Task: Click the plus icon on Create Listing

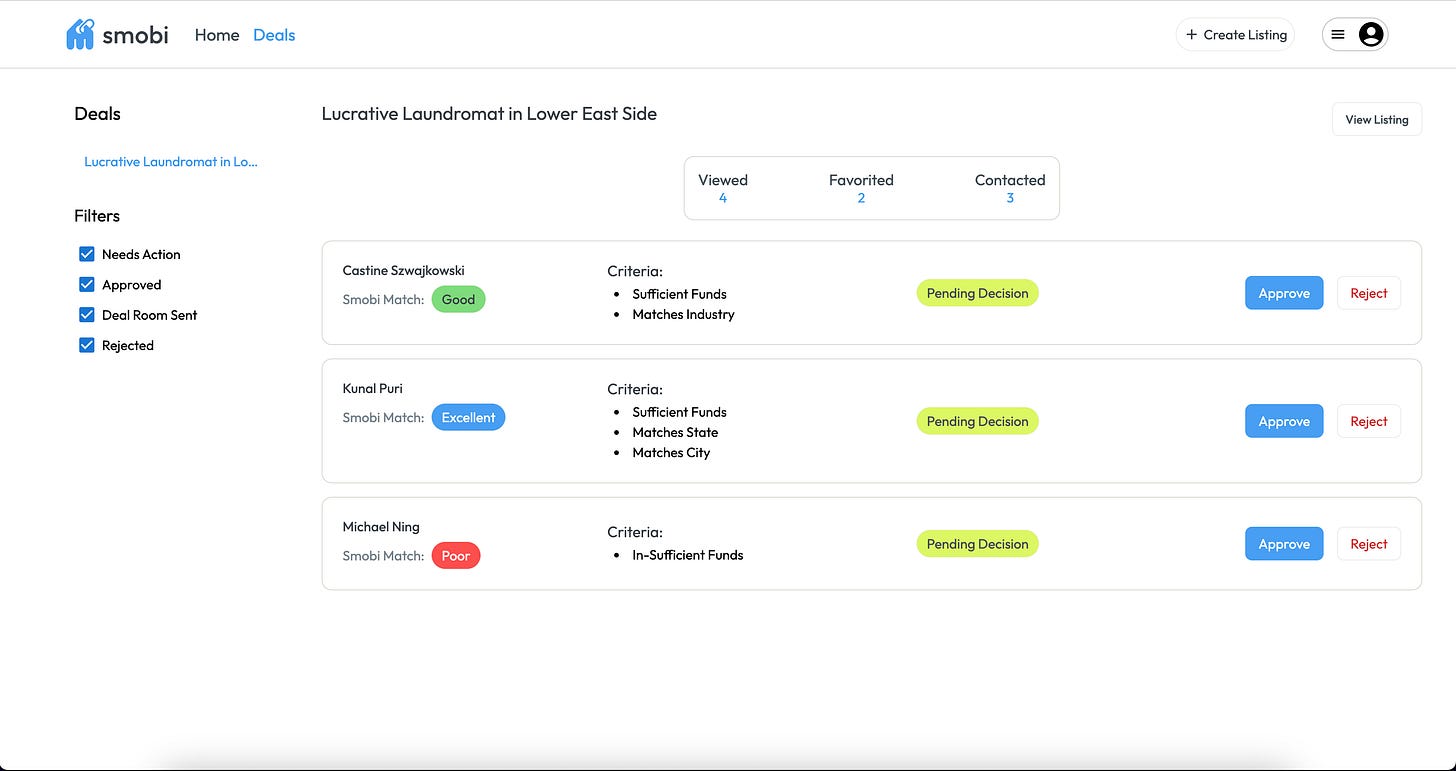Action: [x=1191, y=33]
